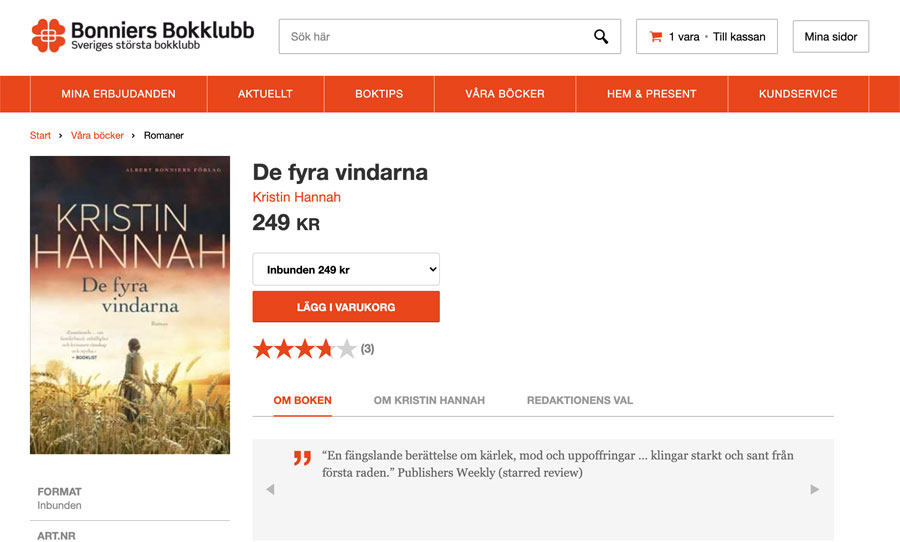Show next quote with right arrow
900x542 pixels.
[x=814, y=489]
